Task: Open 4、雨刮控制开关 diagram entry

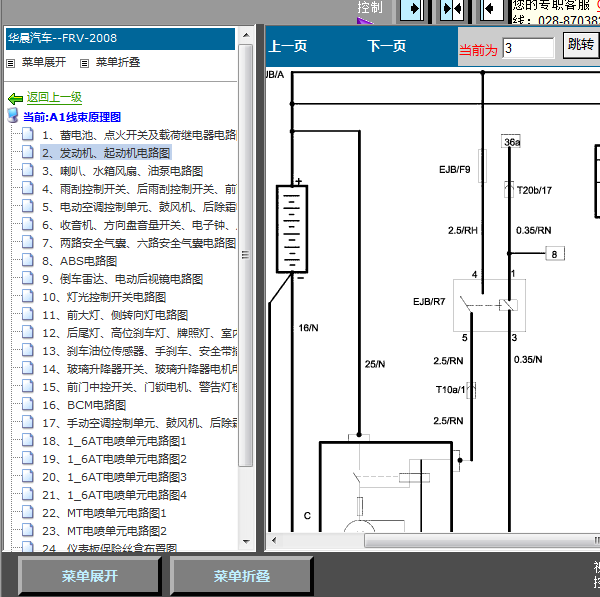Action: point(139,189)
